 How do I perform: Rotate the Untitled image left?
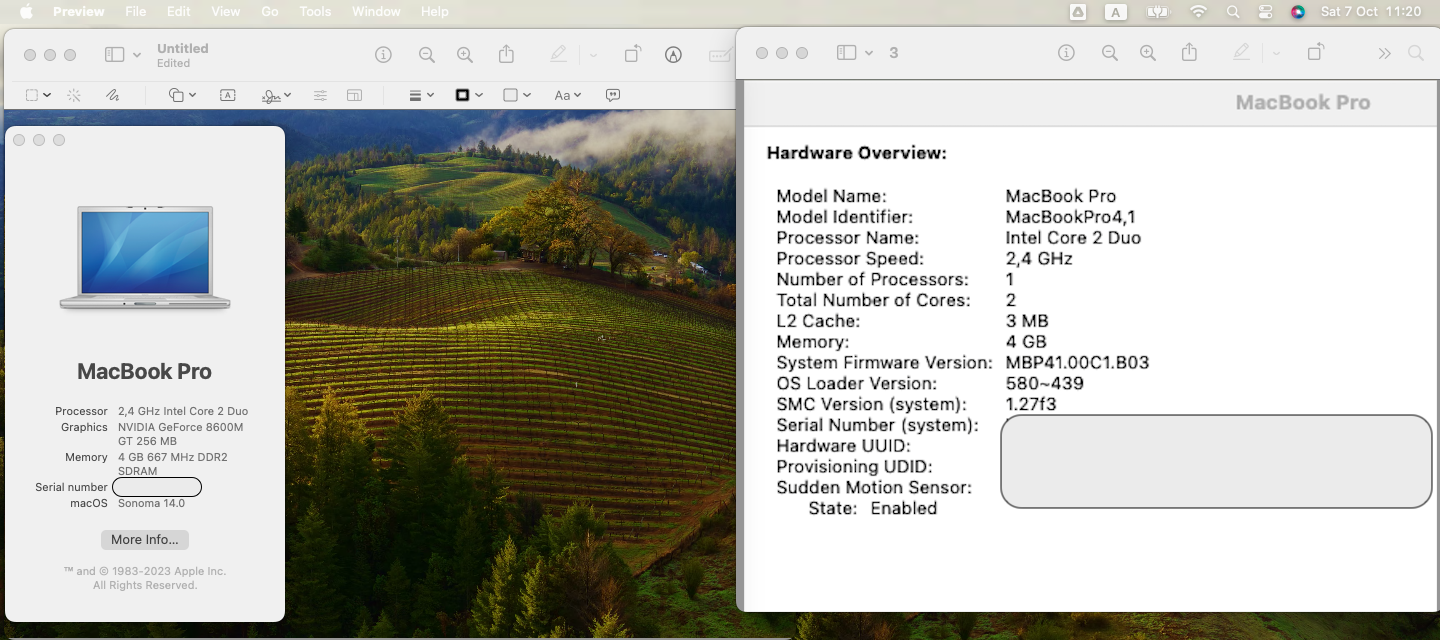(x=632, y=55)
